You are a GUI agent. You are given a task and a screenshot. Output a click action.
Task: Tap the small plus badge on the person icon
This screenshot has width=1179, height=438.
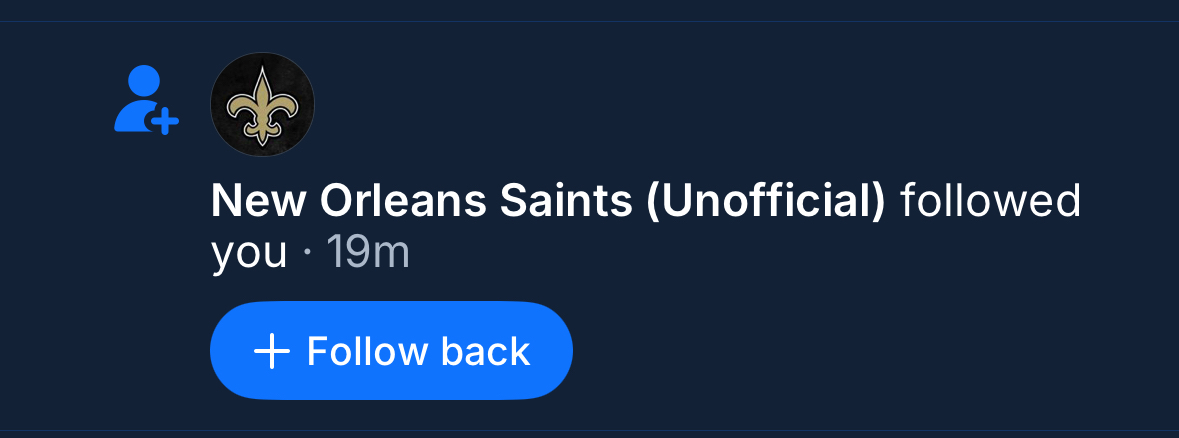point(165,122)
